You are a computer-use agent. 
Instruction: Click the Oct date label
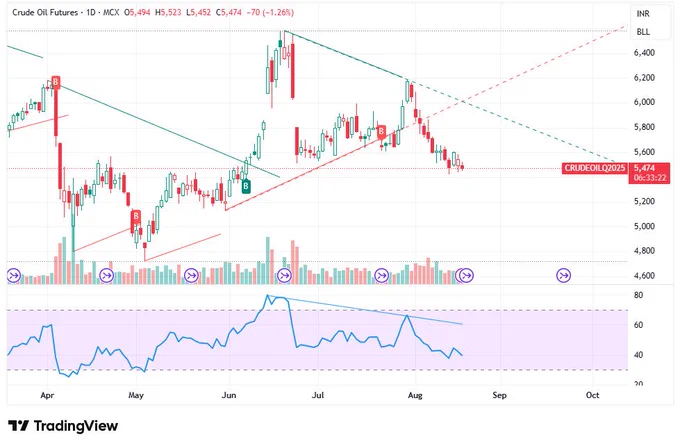coord(592,395)
